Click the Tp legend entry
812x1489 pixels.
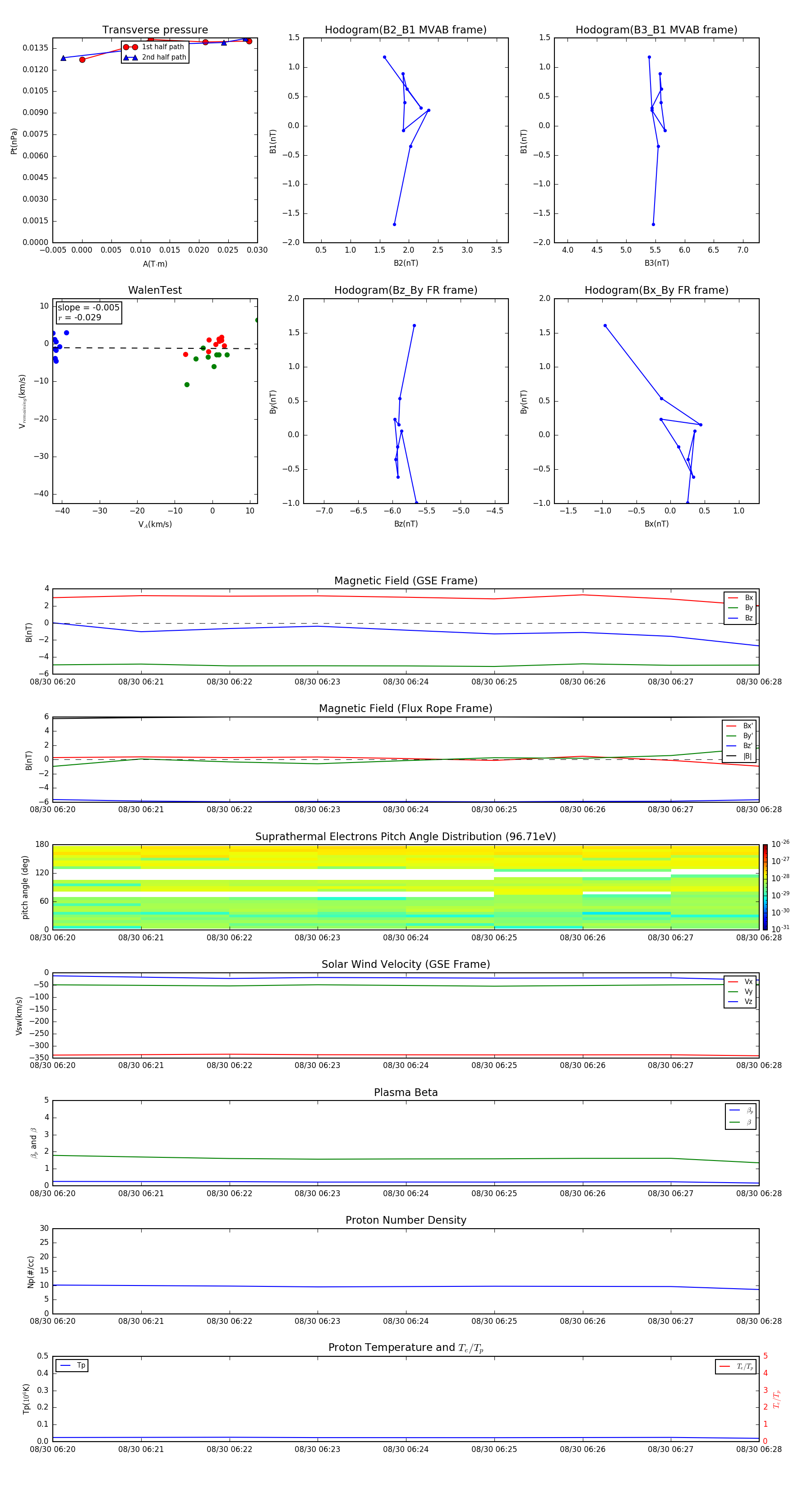72,1366
